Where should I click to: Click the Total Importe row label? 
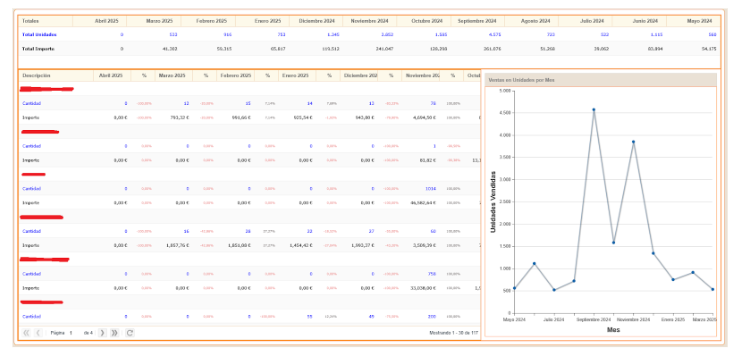[38, 49]
